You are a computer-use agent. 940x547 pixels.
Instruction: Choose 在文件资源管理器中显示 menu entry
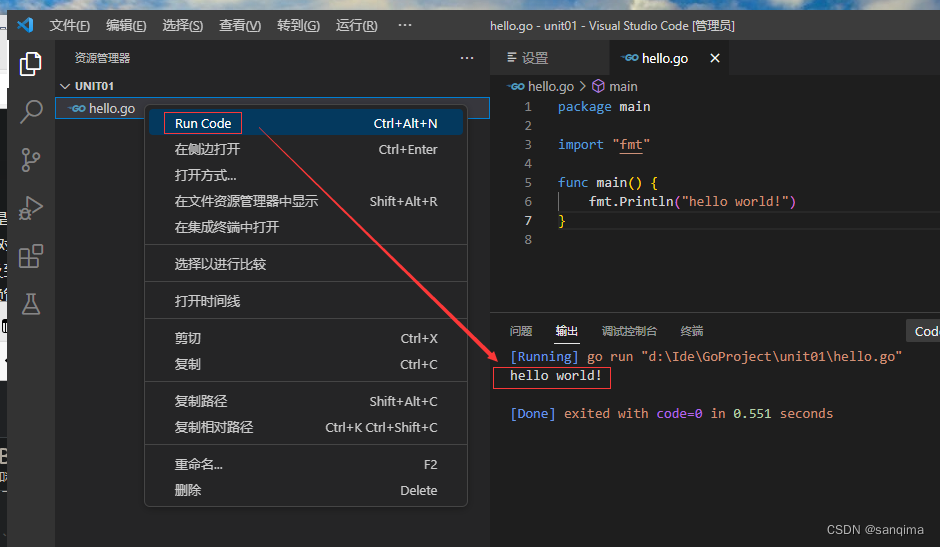(x=306, y=201)
